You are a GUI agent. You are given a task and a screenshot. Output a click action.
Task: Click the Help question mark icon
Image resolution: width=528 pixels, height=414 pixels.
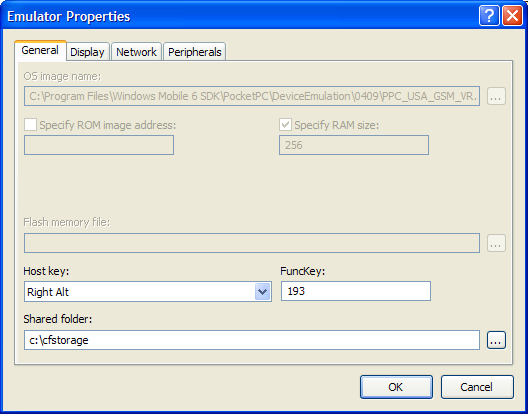click(x=489, y=16)
